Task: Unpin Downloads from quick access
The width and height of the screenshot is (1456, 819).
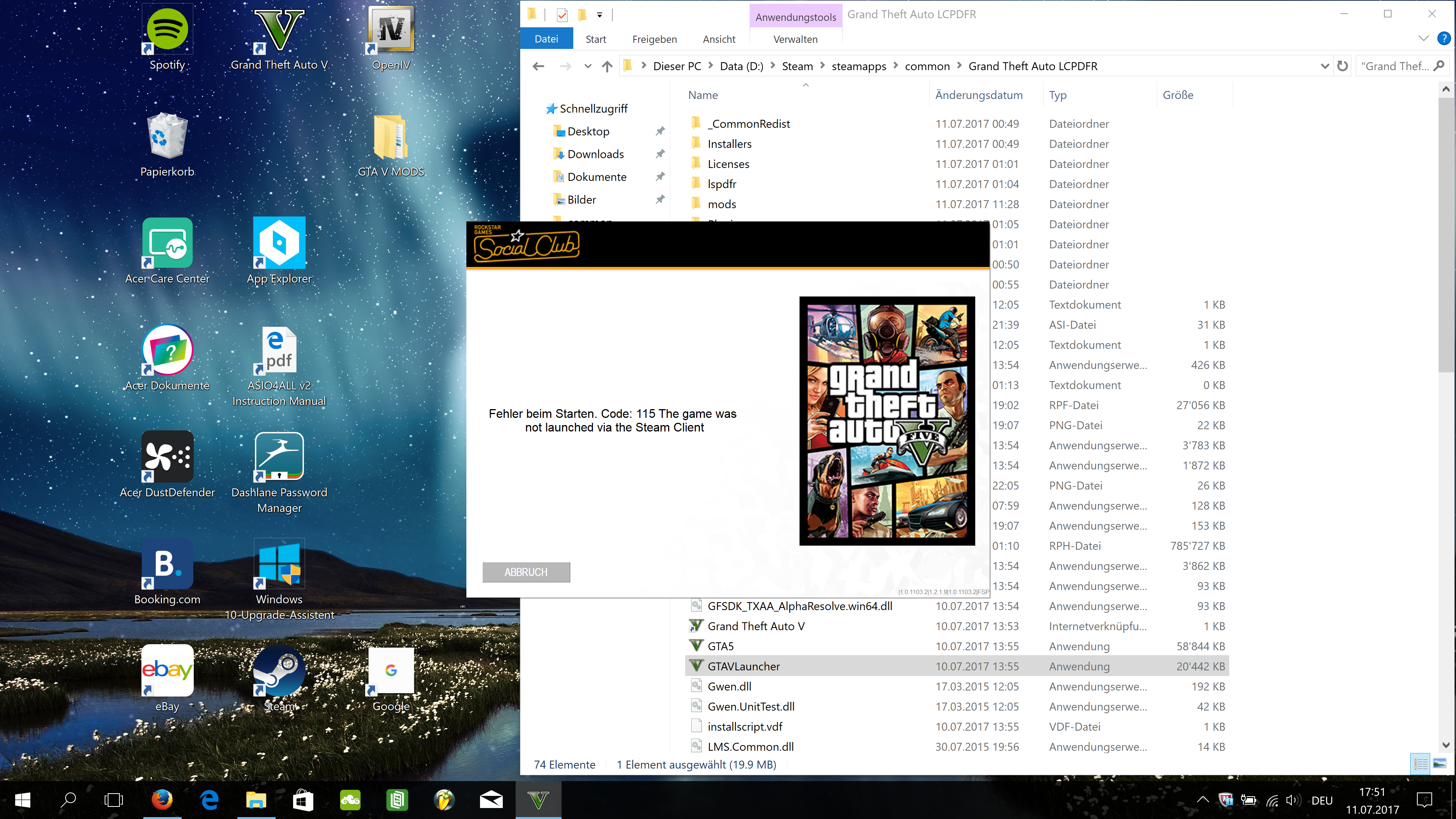Action: coord(660,154)
